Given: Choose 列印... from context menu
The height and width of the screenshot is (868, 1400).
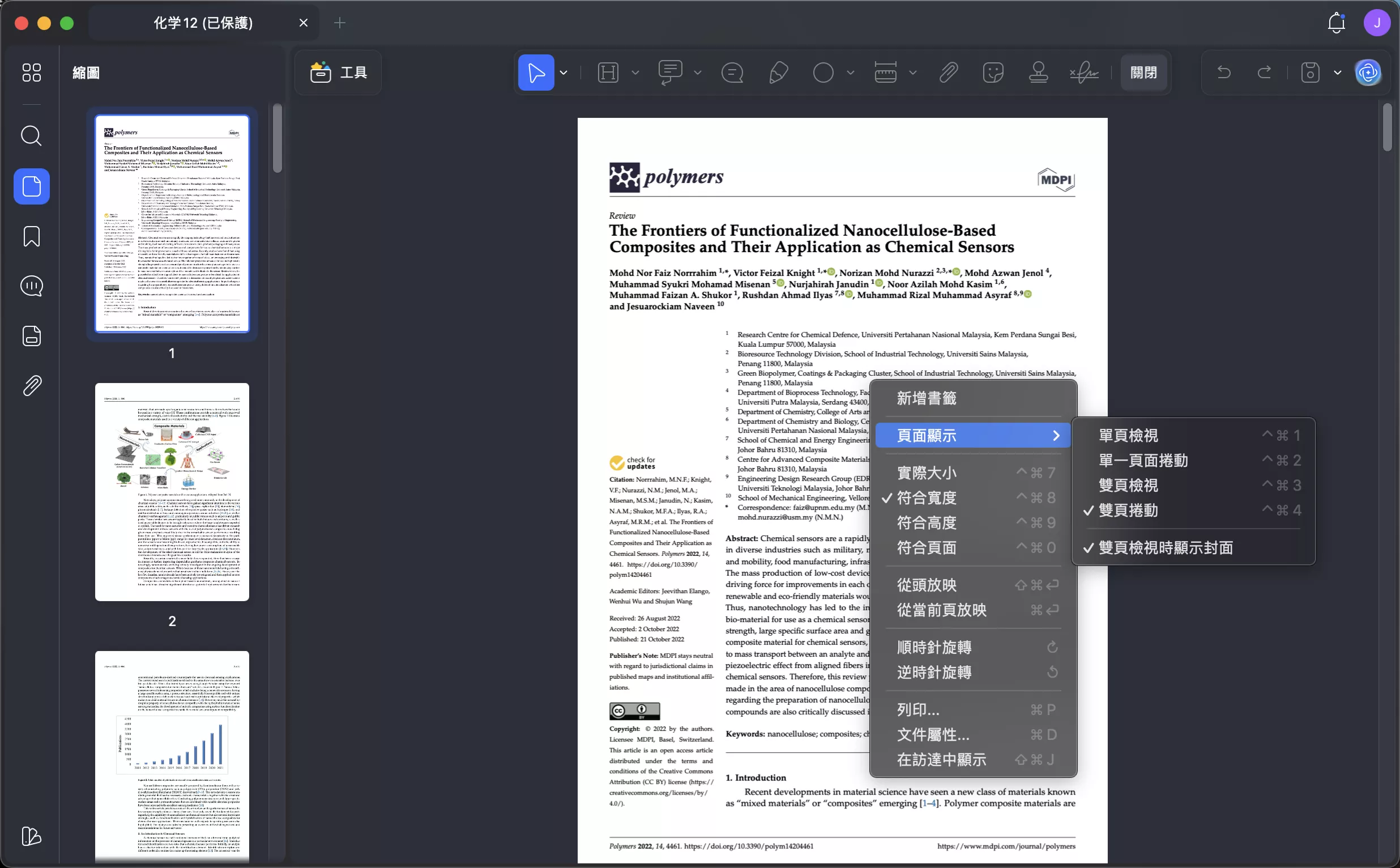Looking at the screenshot, I should click(973, 709).
